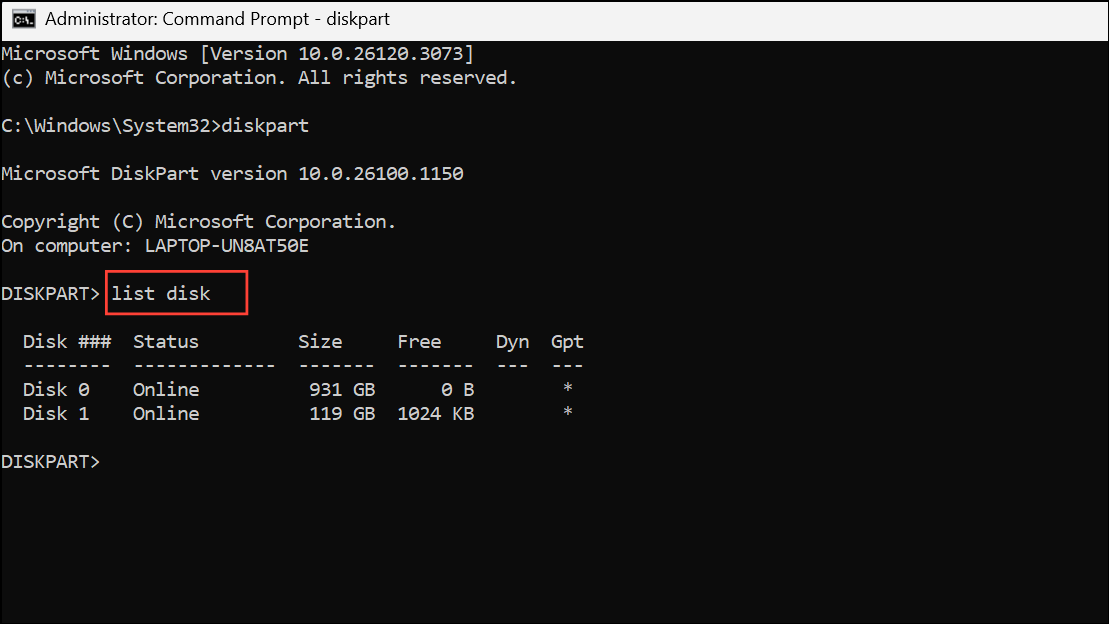Click the computer name 'LAPTOP-UN8AT50E'

point(227,246)
